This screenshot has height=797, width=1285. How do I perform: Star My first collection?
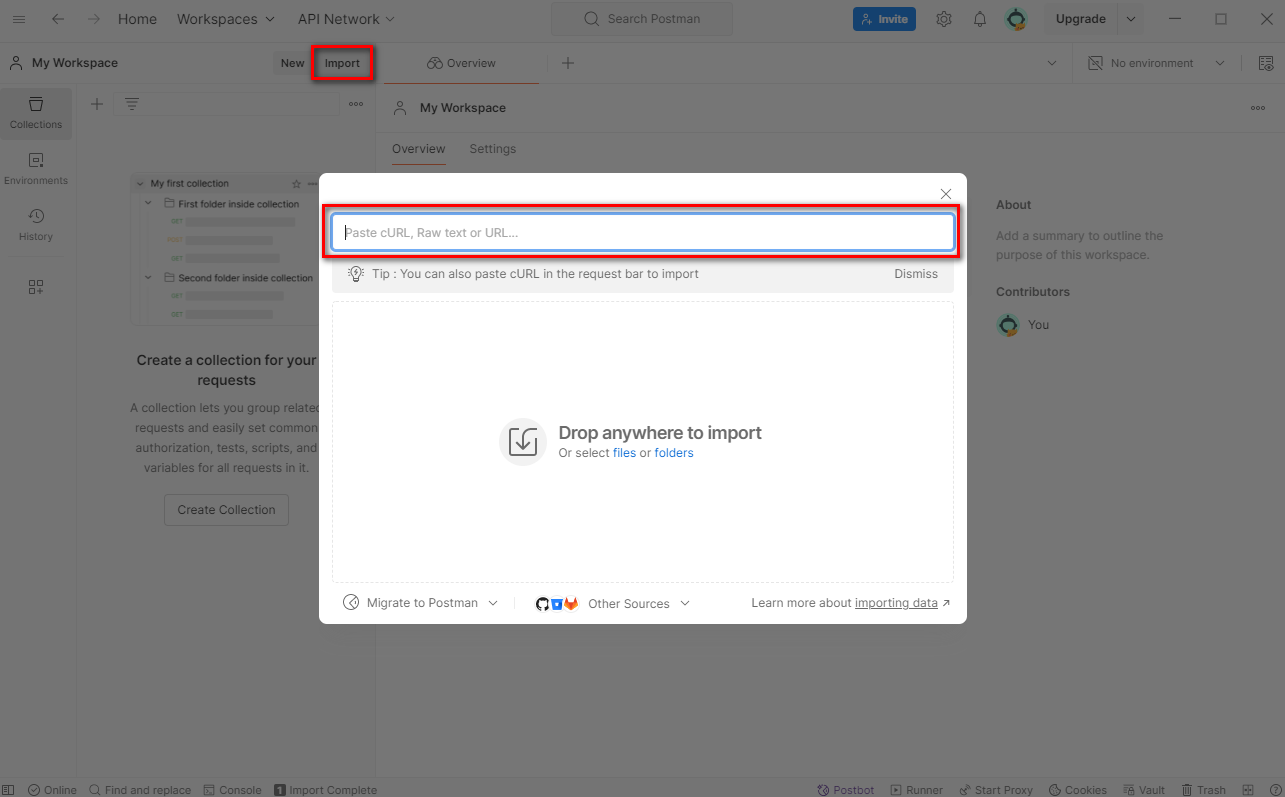(296, 184)
